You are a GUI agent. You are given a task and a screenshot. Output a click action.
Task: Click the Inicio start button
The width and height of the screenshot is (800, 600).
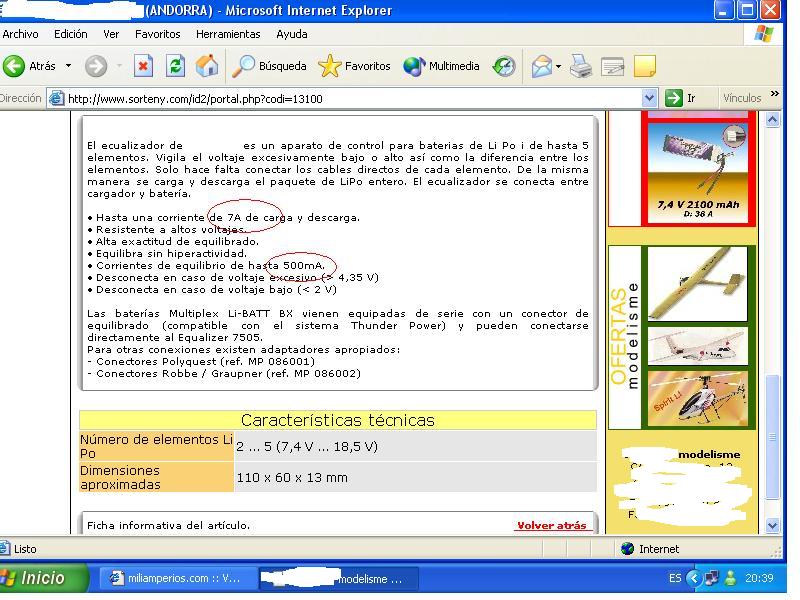tap(42, 578)
